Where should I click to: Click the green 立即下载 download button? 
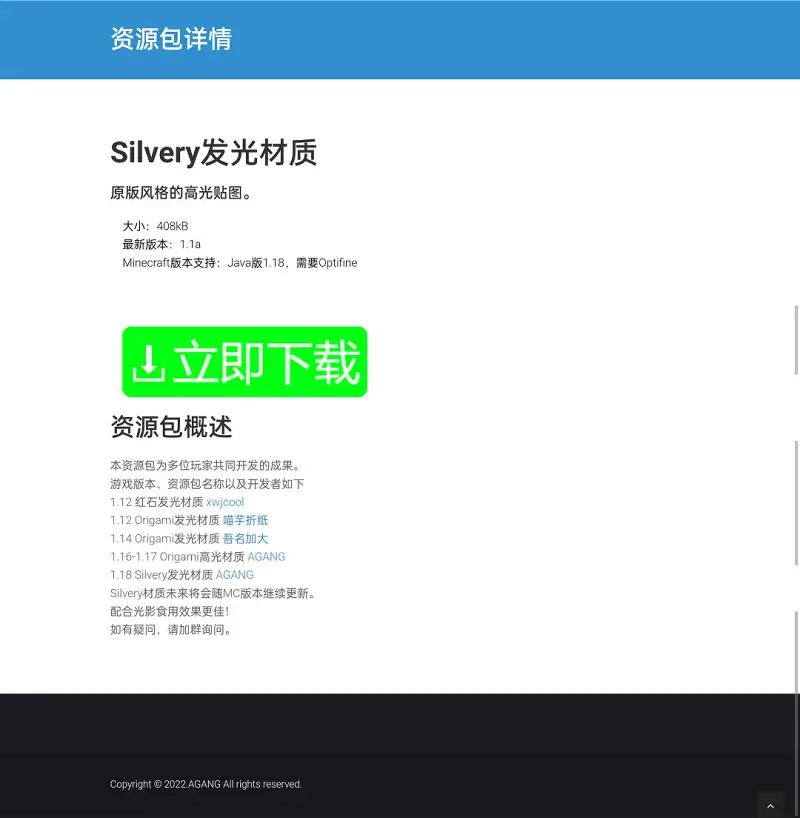point(244,362)
